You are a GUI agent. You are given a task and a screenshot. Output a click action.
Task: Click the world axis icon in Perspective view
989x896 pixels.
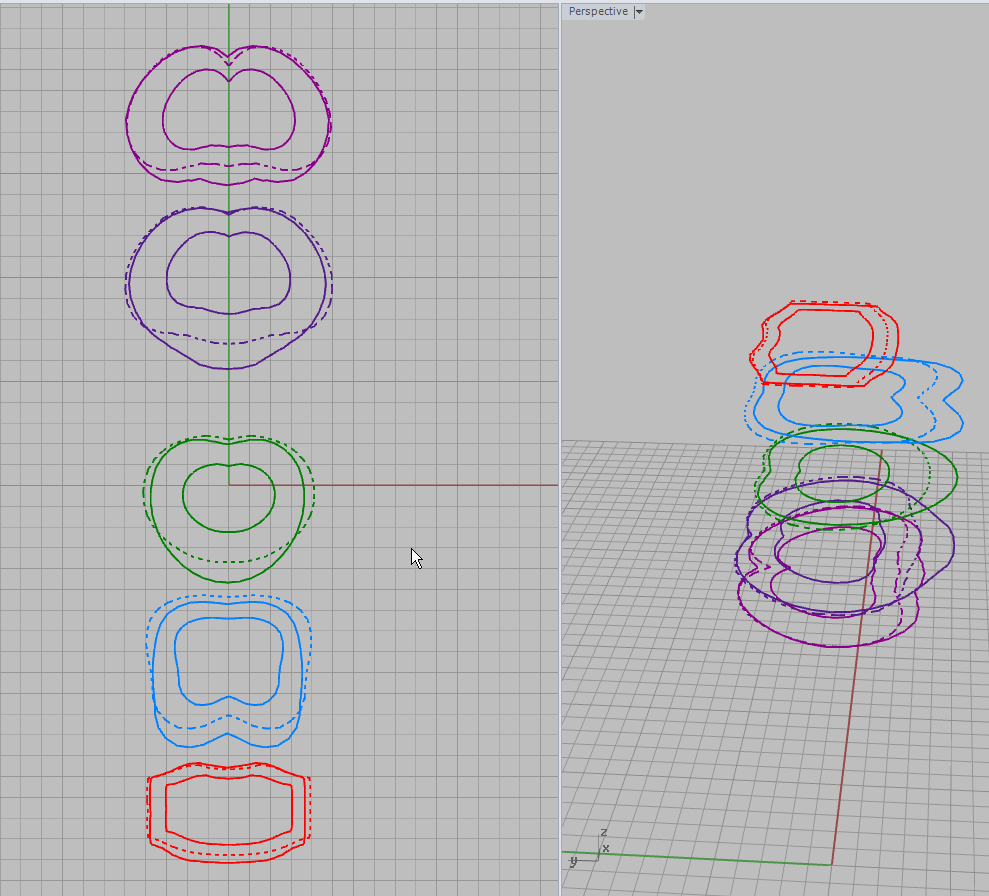click(589, 849)
